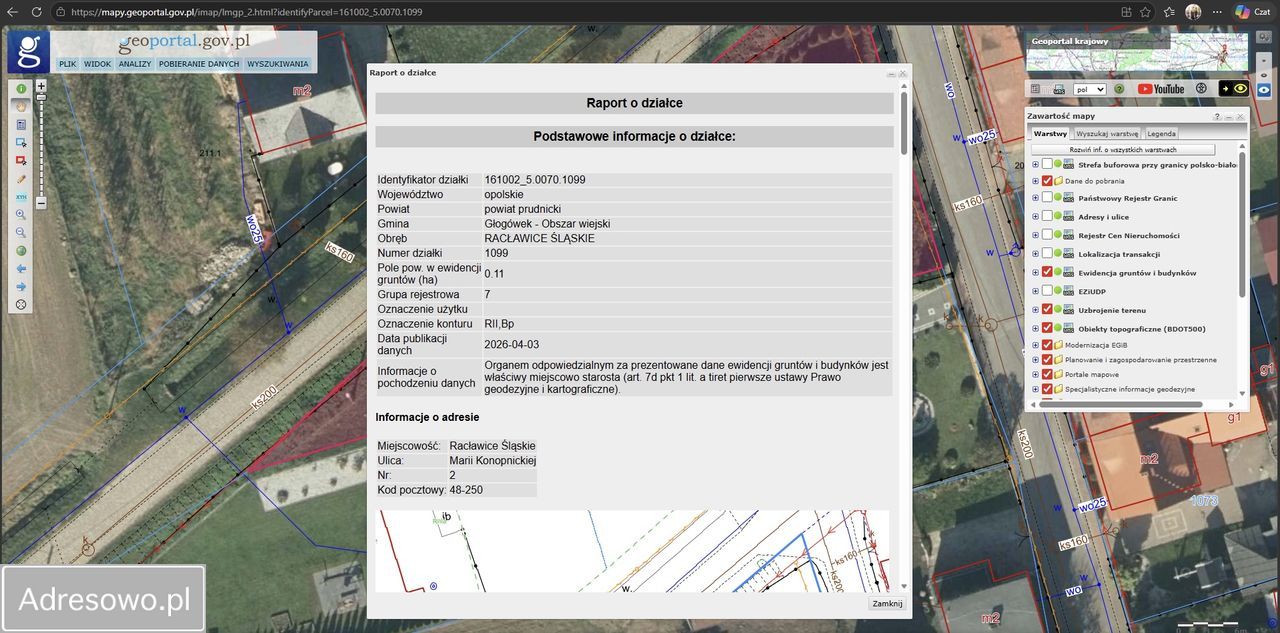1280x633 pixels.
Task: Enable Adresy i ulice layer checkbox
Action: 1047,216
